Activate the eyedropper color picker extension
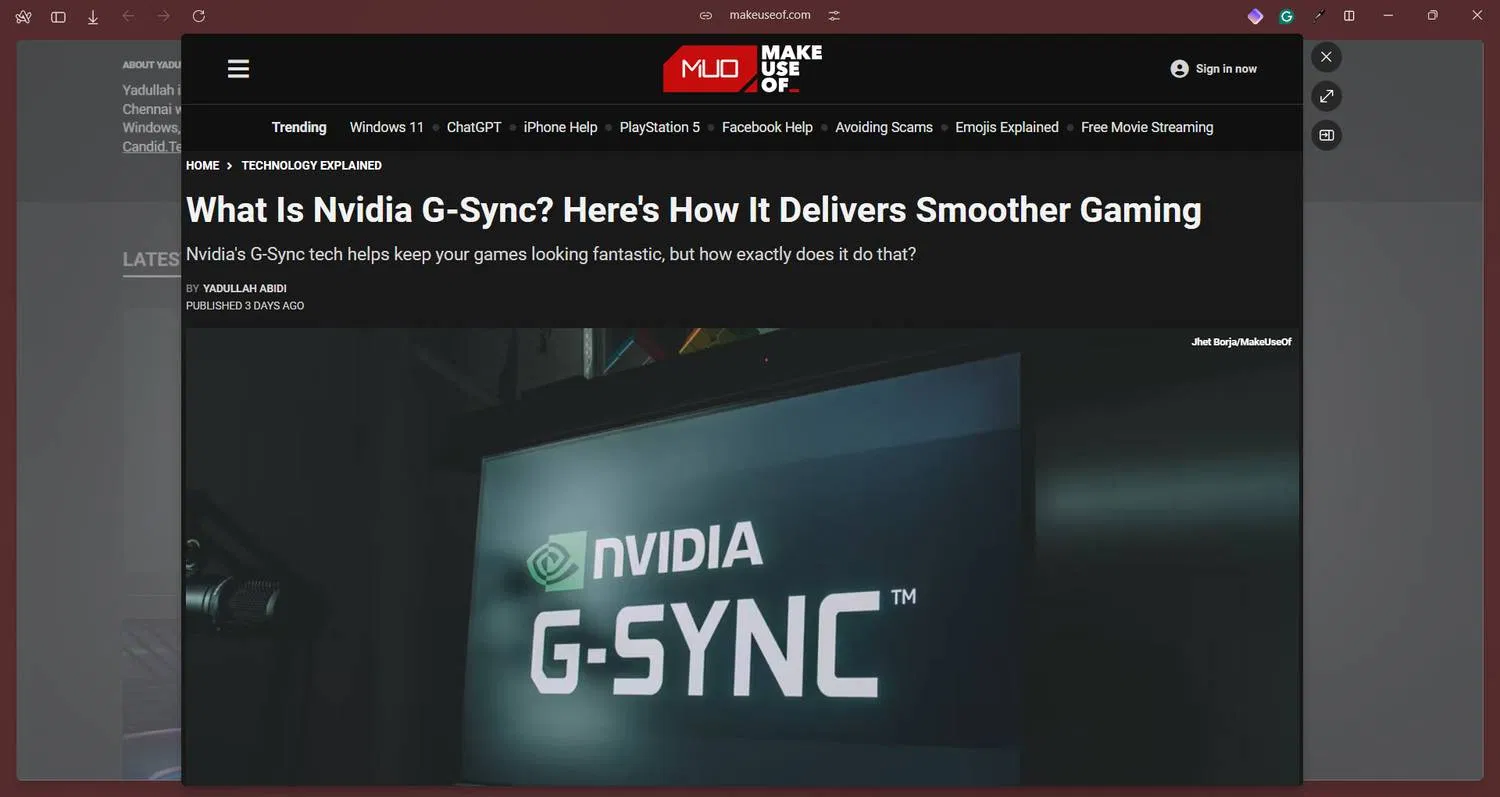Image resolution: width=1500 pixels, height=797 pixels. (1318, 16)
